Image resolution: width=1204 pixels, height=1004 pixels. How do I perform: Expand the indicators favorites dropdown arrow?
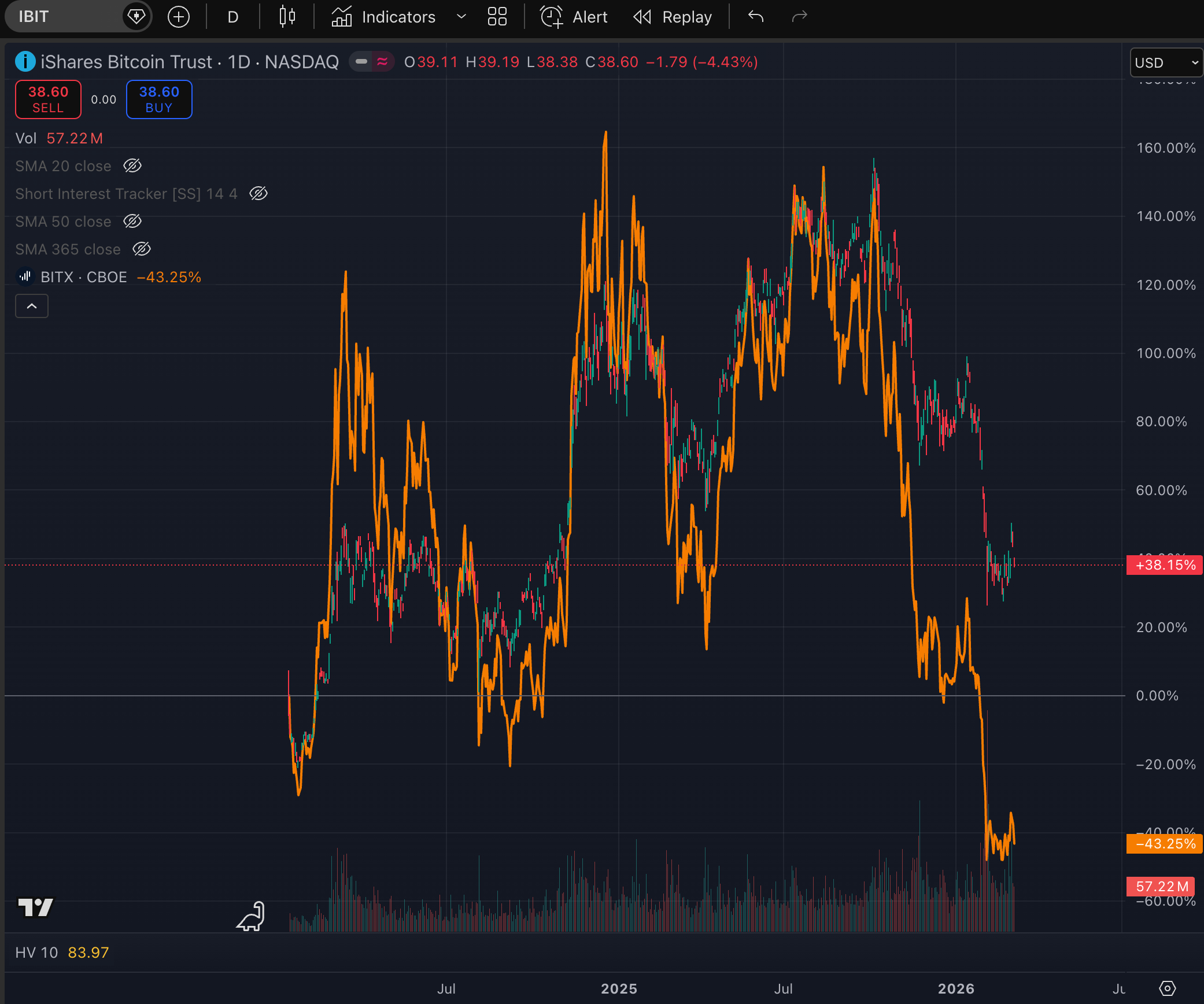(x=461, y=17)
